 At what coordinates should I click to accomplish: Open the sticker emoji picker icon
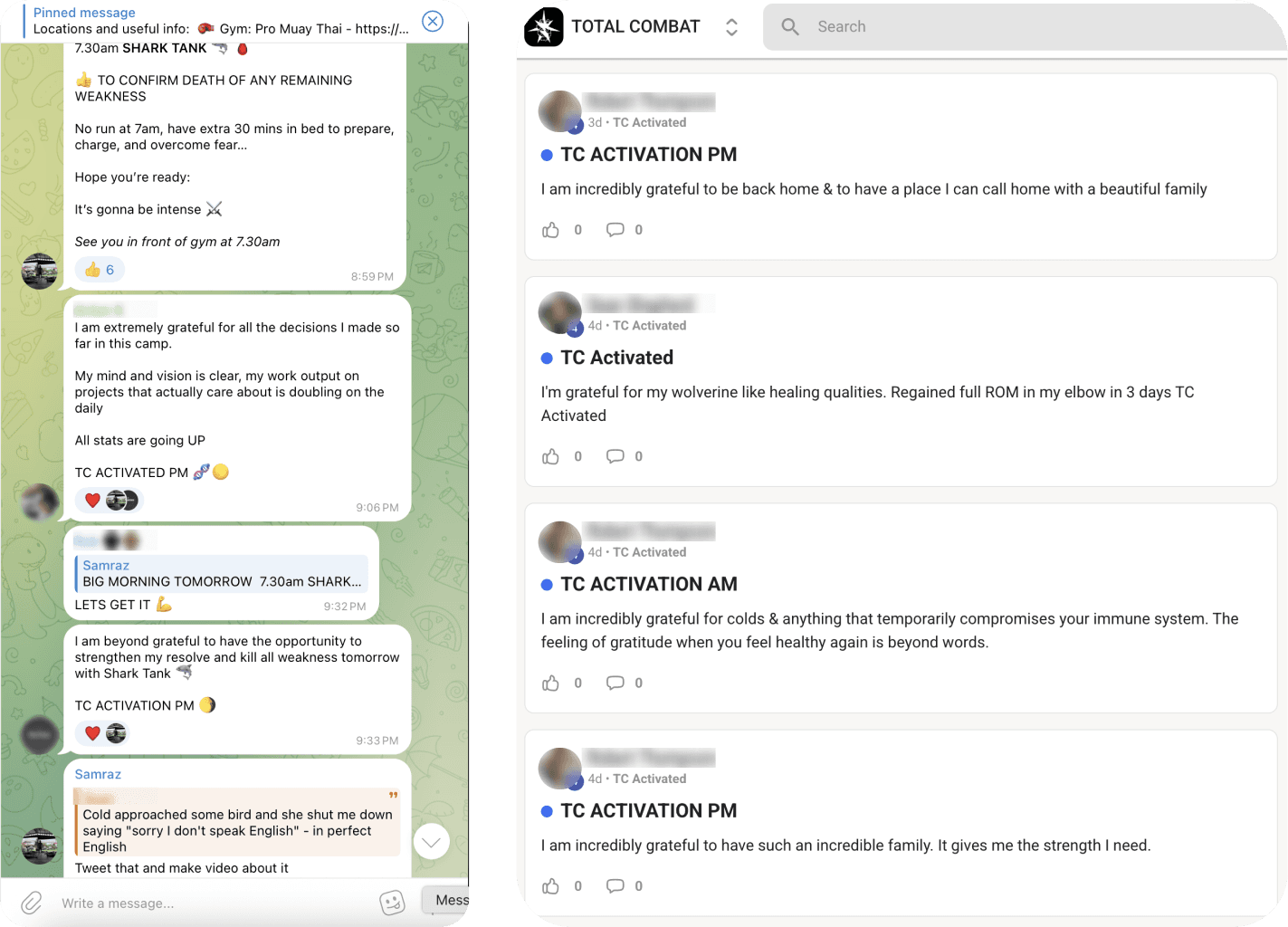click(392, 903)
